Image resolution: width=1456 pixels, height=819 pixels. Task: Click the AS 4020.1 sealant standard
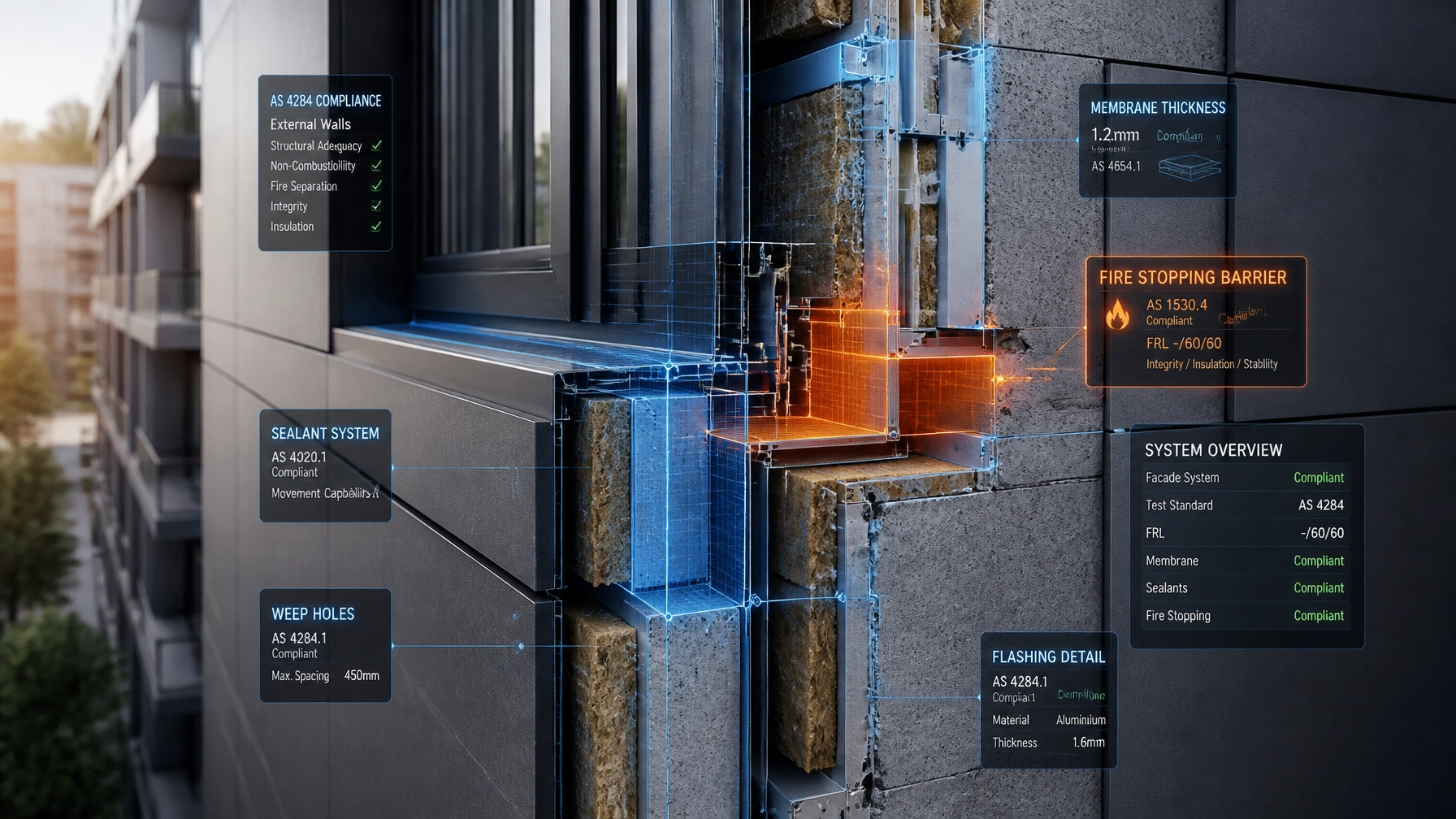tap(298, 457)
